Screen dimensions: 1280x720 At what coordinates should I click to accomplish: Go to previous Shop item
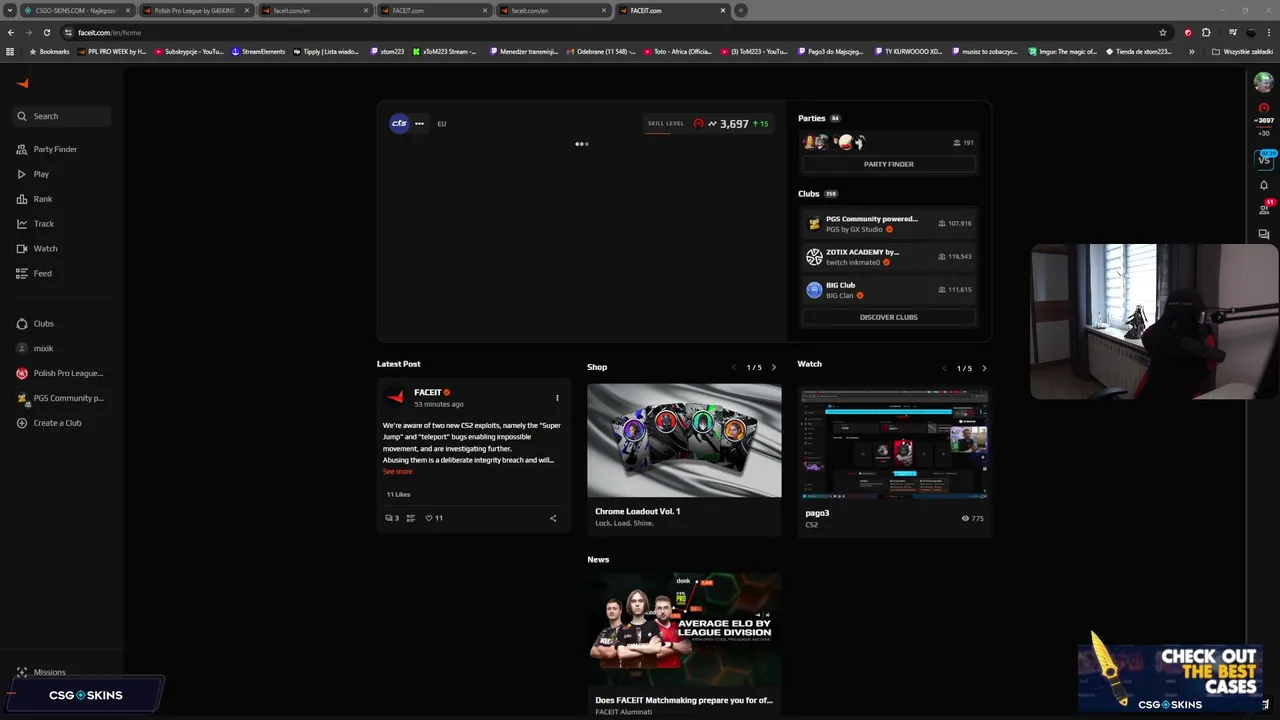point(734,368)
